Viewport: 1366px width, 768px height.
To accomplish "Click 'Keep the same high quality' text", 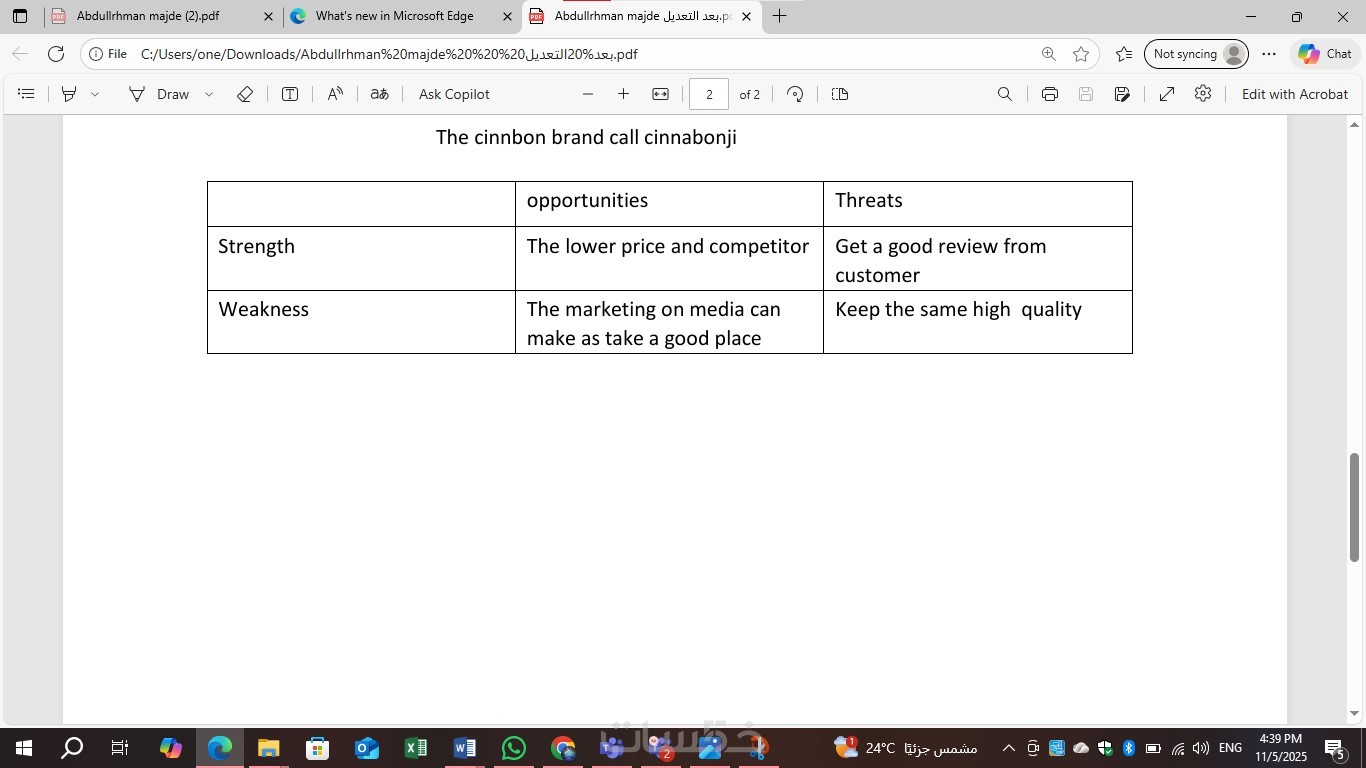I will coord(958,309).
